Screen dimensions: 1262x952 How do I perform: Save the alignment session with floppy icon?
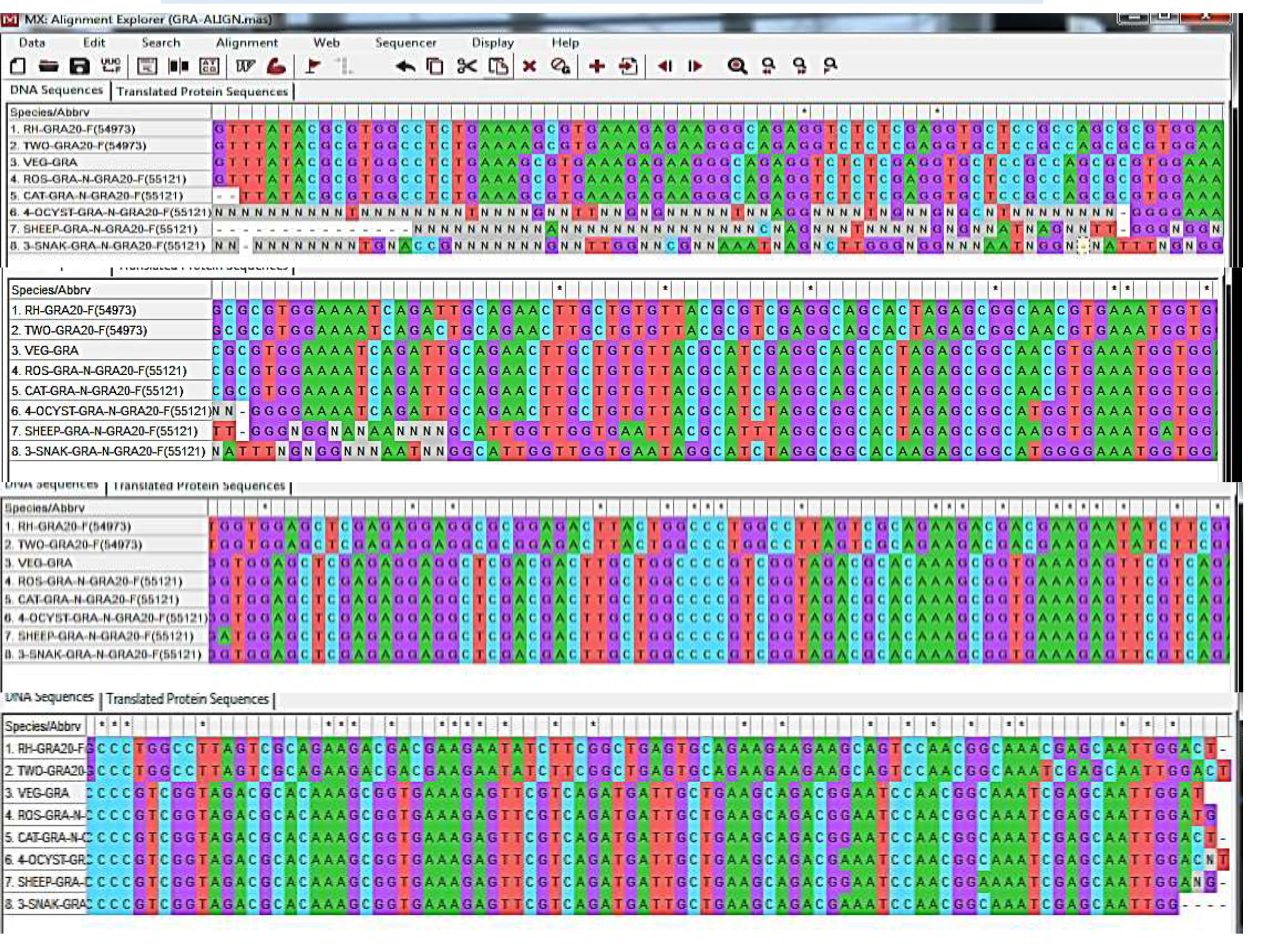coord(79,66)
